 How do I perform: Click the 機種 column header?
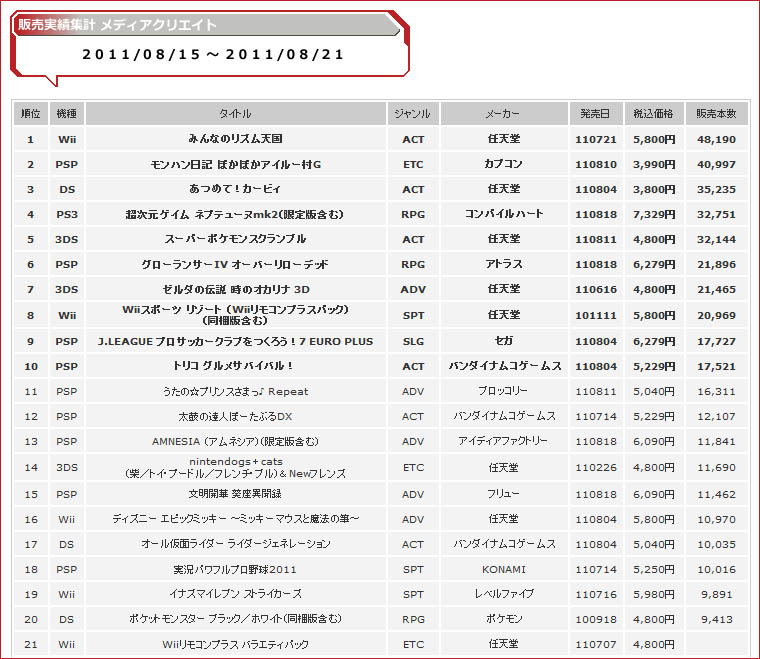click(67, 113)
